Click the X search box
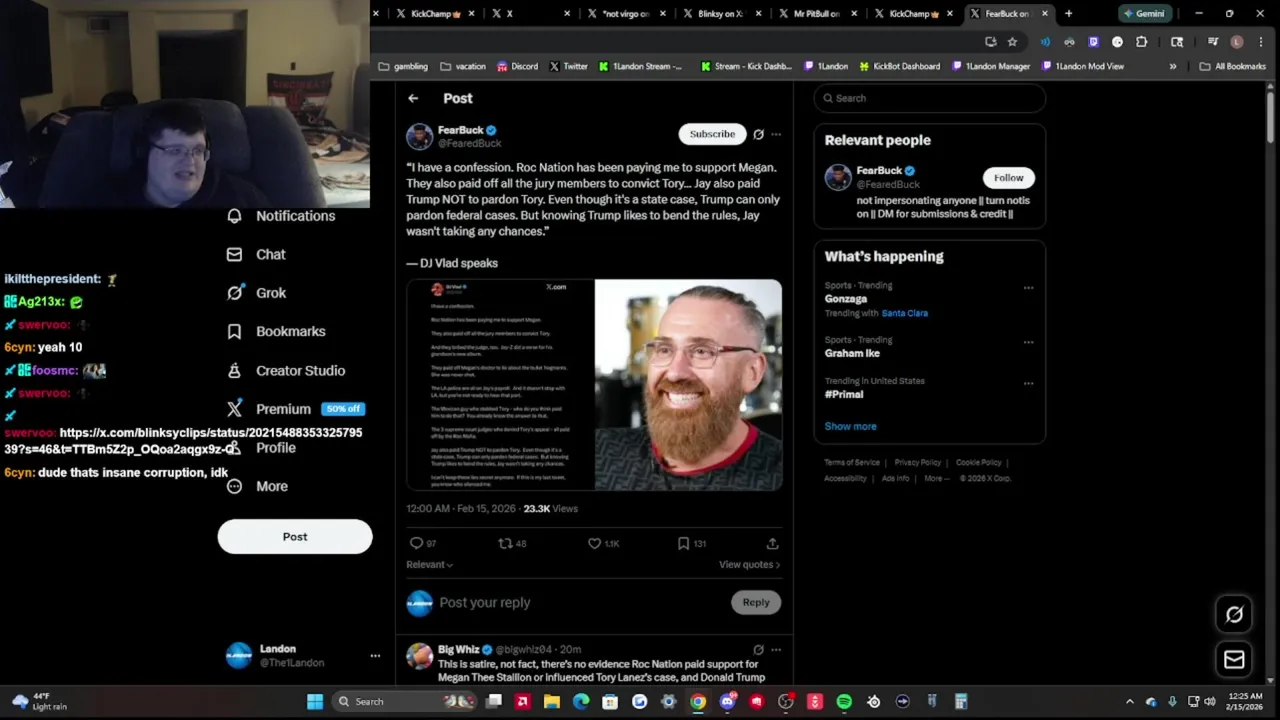 (x=929, y=98)
